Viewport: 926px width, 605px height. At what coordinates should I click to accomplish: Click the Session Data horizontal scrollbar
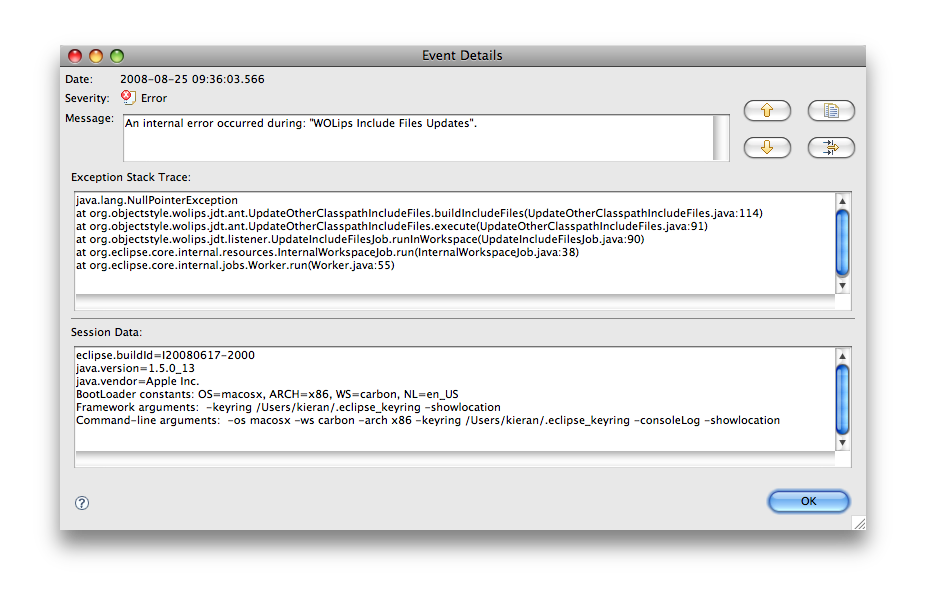[x=455, y=458]
